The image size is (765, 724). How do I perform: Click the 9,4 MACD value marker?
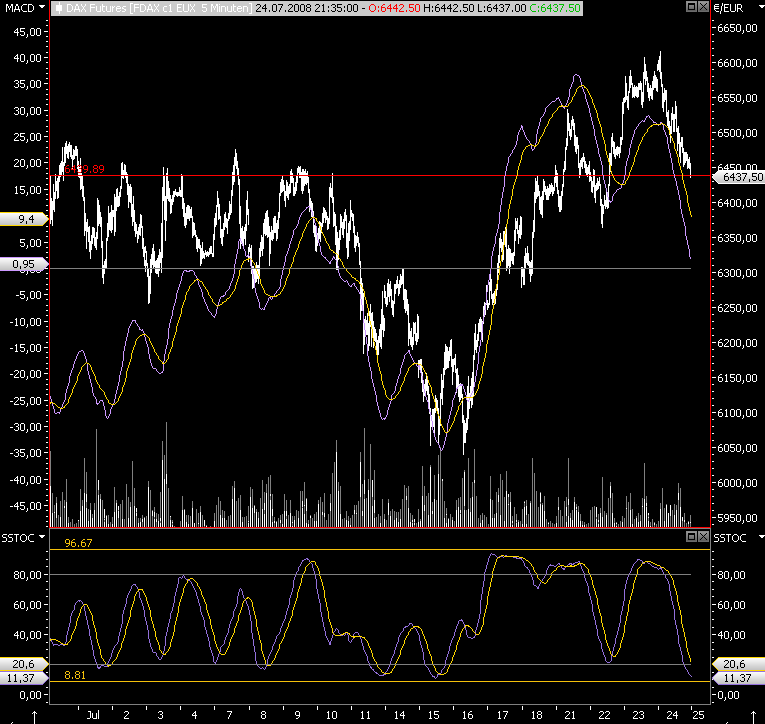point(24,219)
